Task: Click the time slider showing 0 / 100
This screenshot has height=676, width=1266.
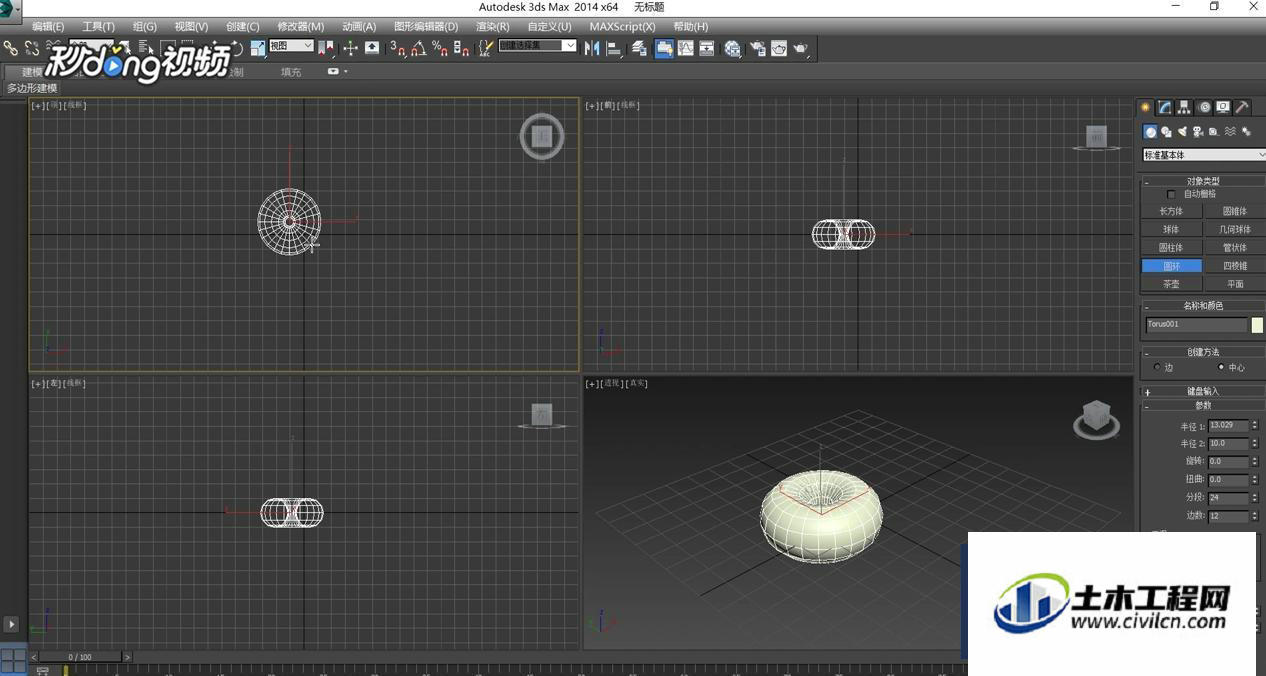Action: (x=80, y=657)
